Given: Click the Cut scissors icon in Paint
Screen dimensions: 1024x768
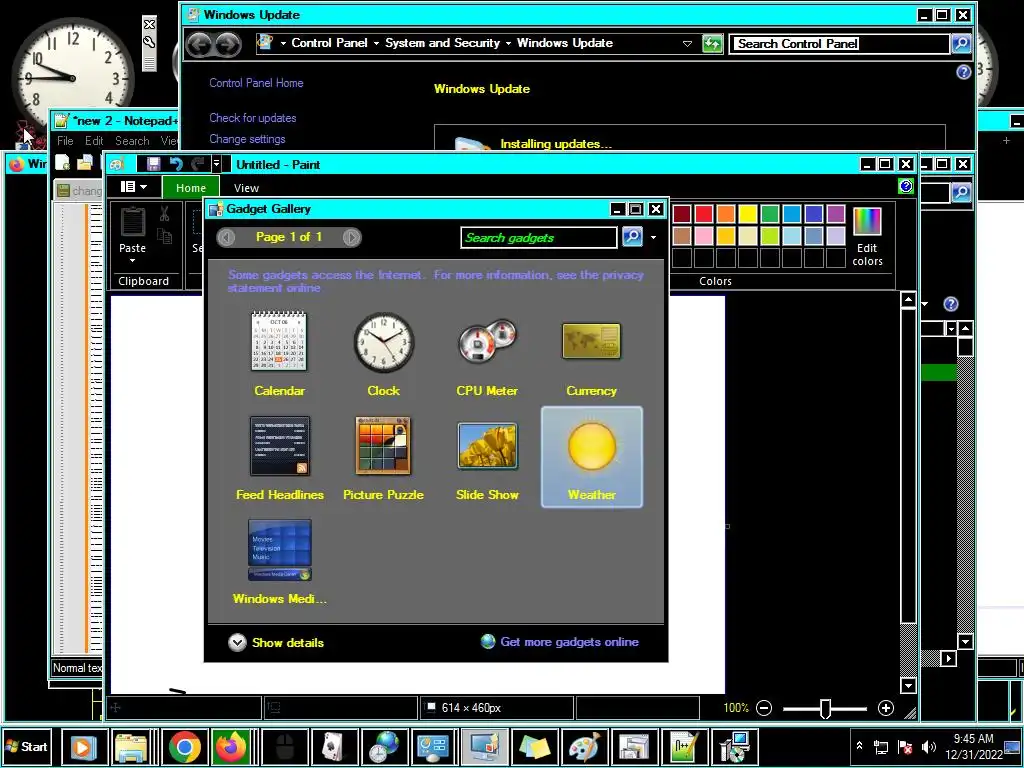Looking at the screenshot, I should click(164, 213).
